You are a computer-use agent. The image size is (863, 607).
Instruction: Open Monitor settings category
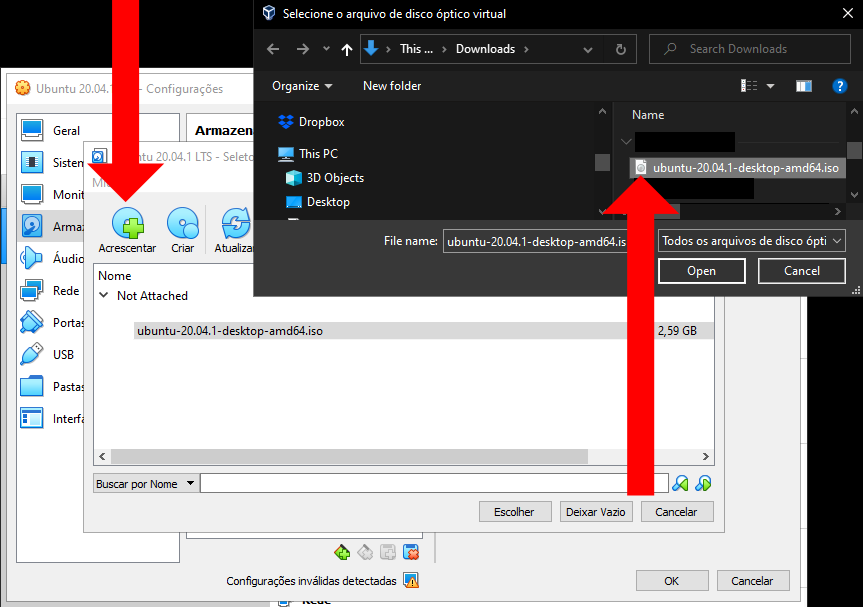[x=51, y=194]
